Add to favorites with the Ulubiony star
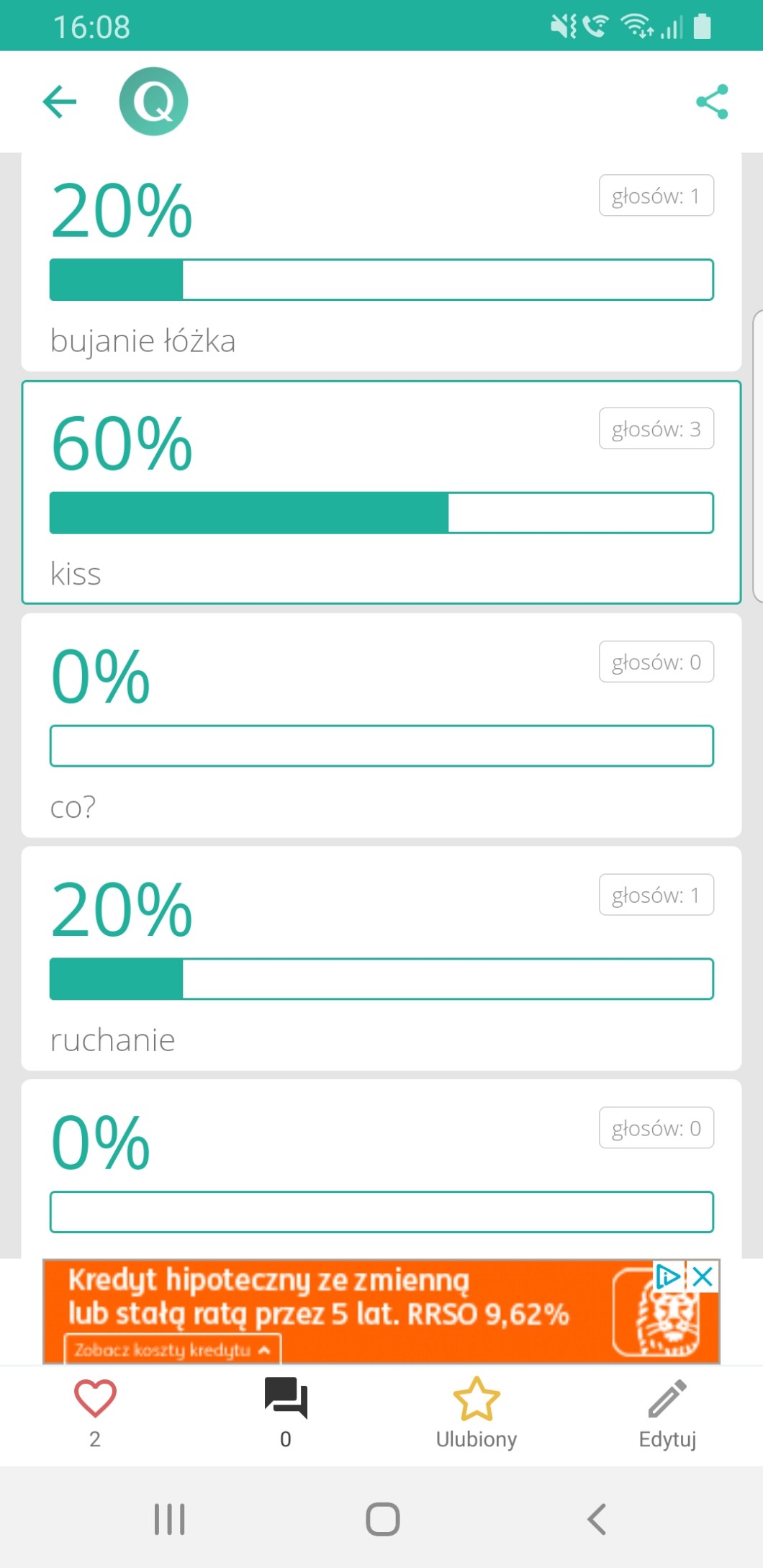The width and height of the screenshot is (763, 1568). point(476,1399)
